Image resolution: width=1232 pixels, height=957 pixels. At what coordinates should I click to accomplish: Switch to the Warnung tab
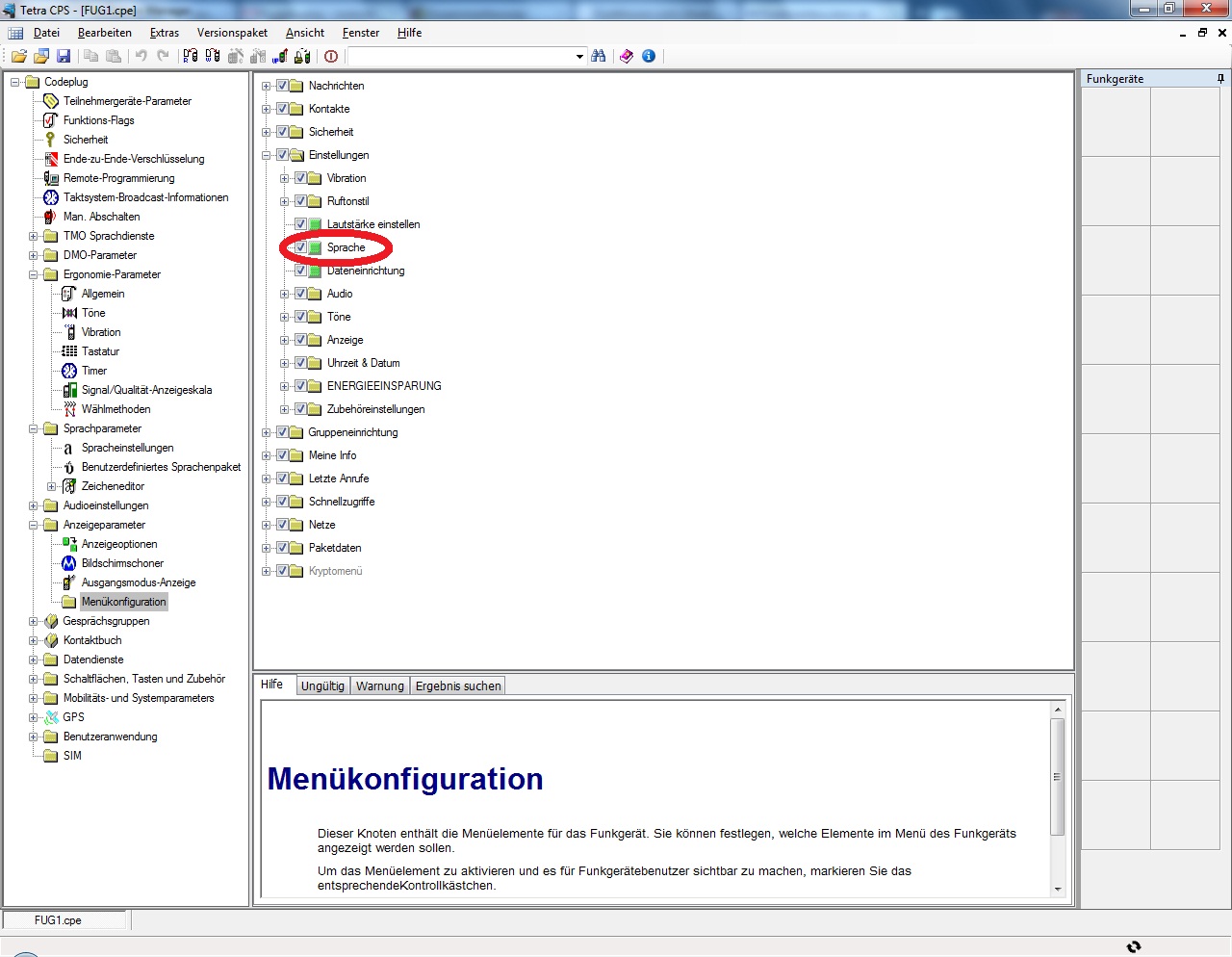pos(379,685)
